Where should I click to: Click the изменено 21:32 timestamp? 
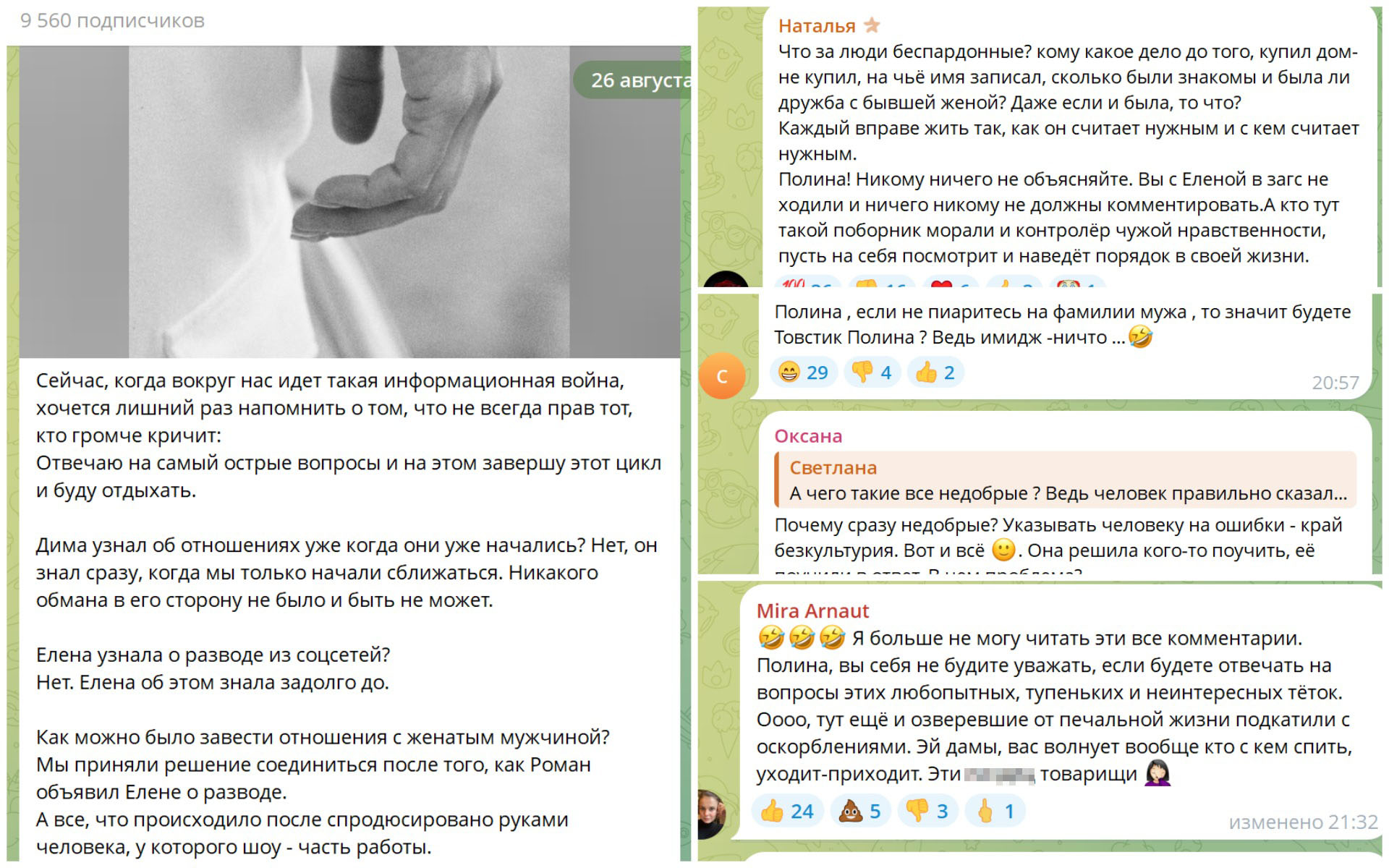(x=1303, y=822)
